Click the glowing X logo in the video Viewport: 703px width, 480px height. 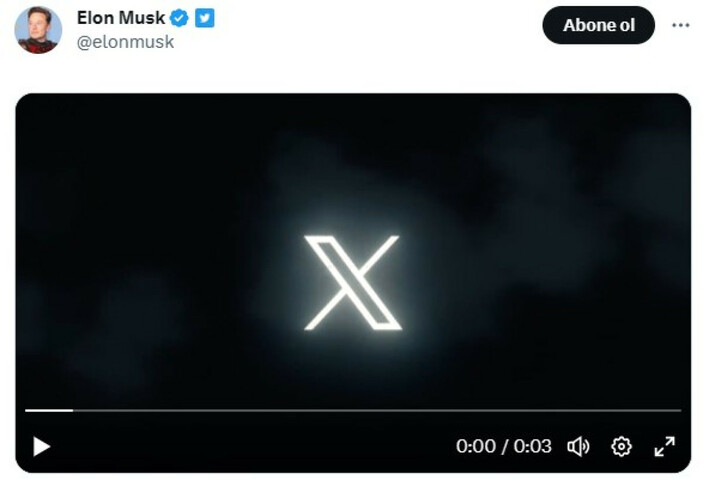(352, 283)
